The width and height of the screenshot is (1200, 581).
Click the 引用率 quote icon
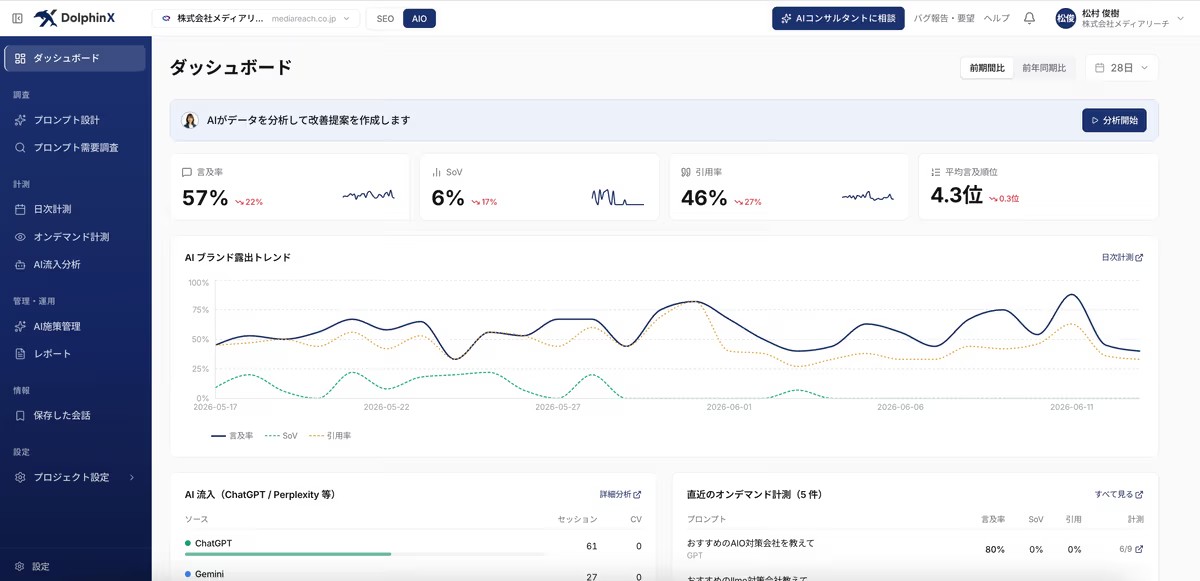click(x=686, y=172)
